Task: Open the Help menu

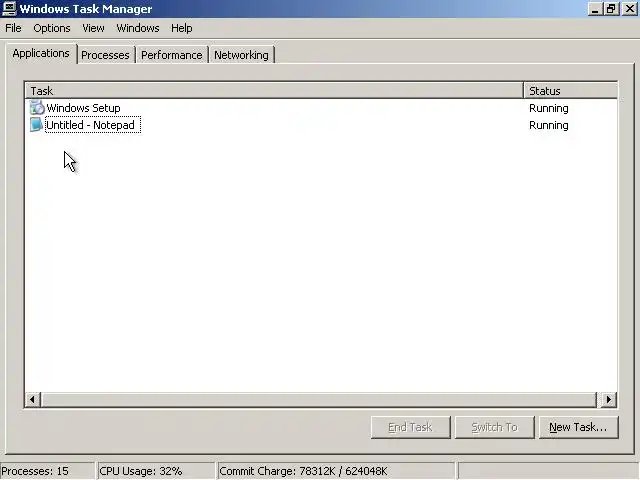Action: click(182, 28)
